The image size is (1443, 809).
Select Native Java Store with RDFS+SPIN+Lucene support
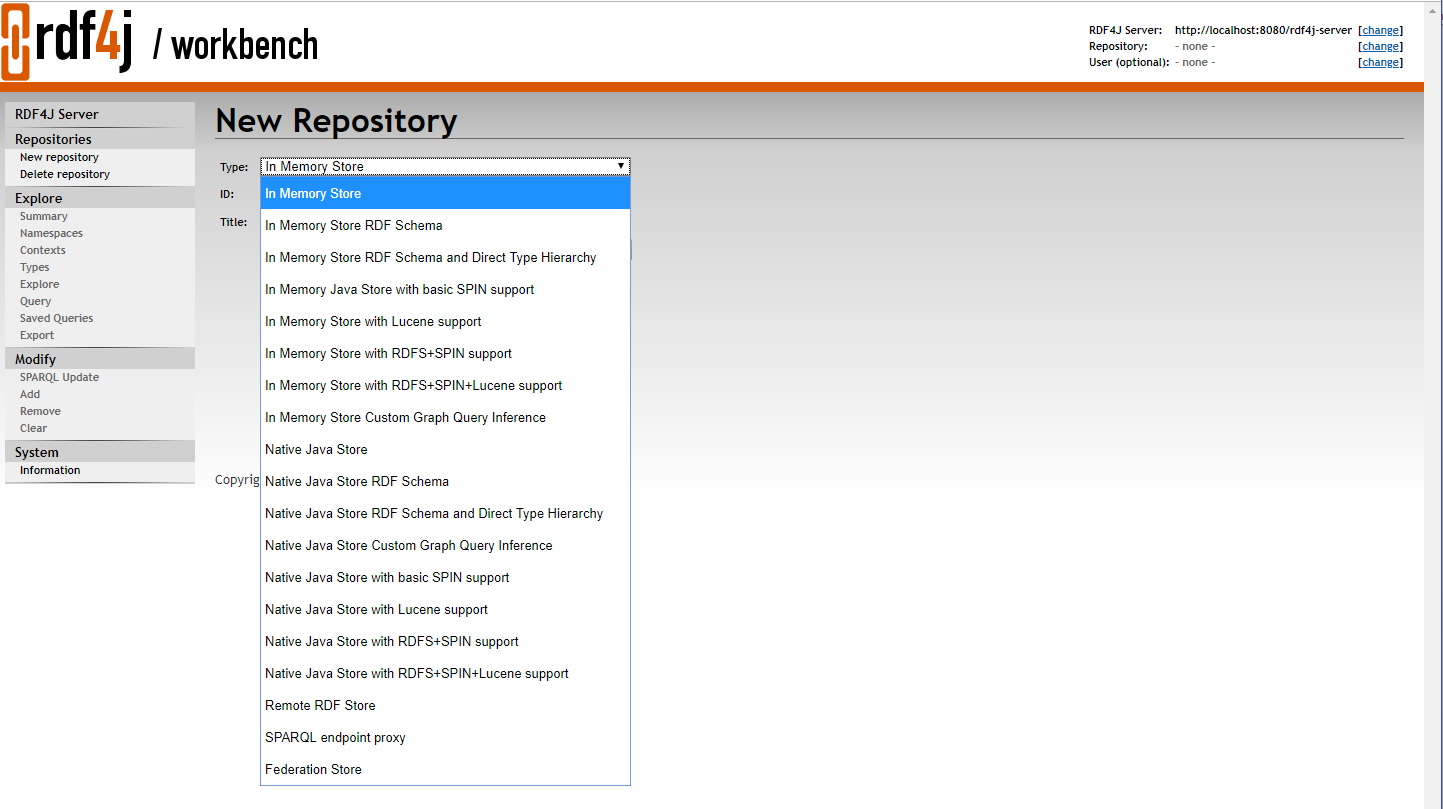(x=445, y=673)
